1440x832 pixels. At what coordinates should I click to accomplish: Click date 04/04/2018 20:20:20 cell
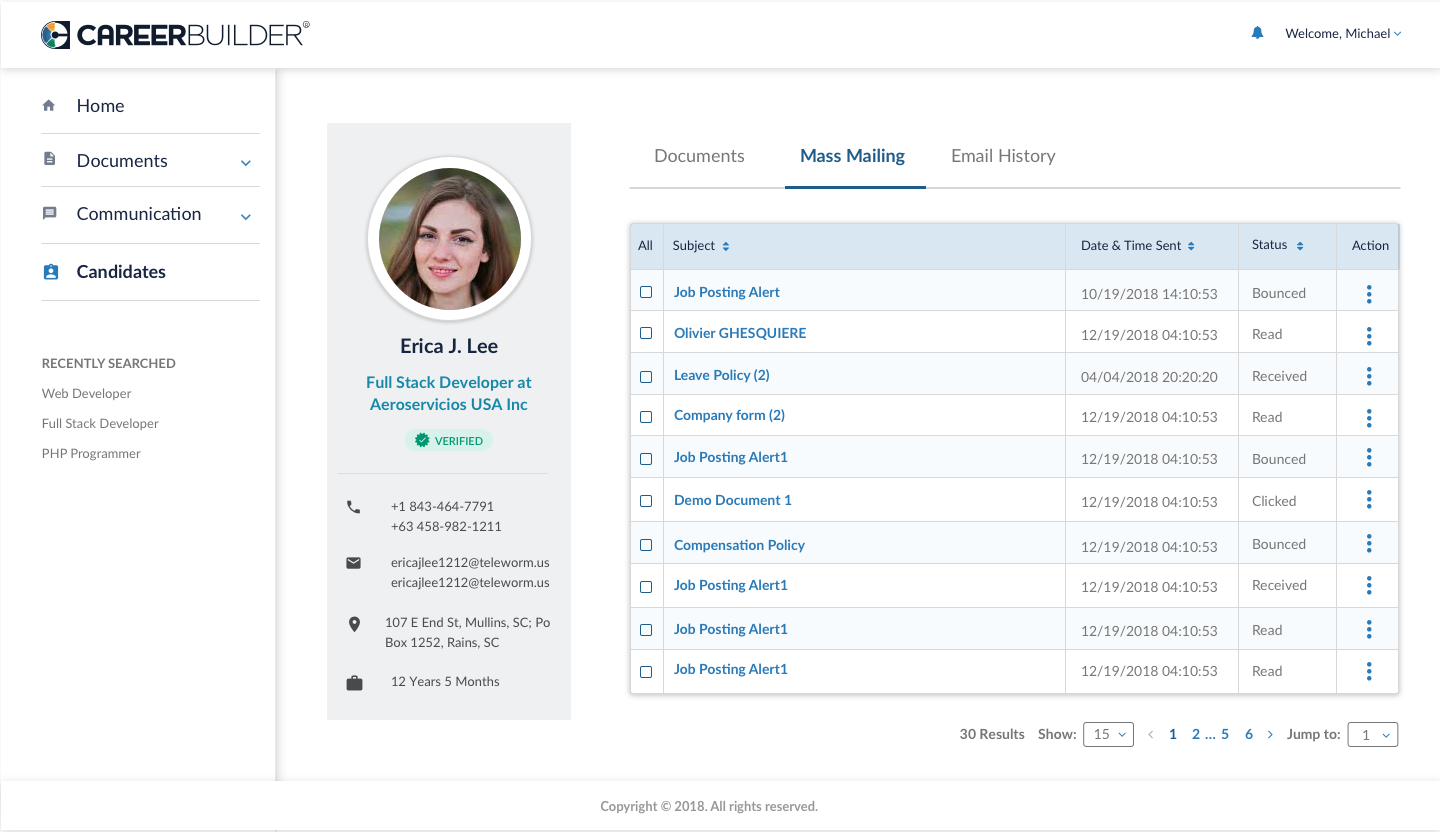coord(1149,377)
